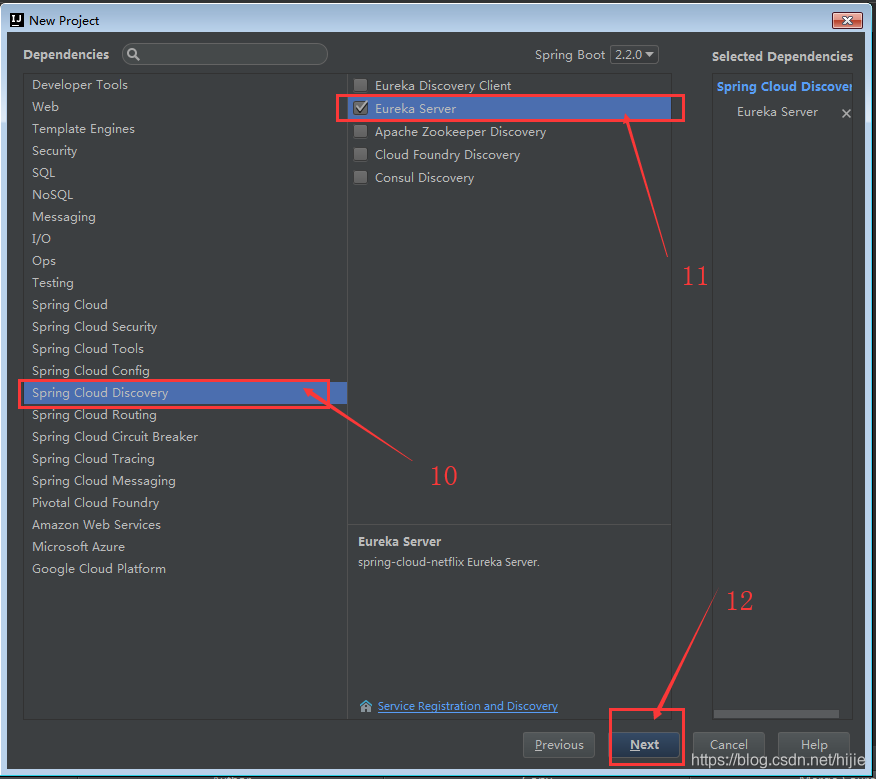Choose the Microsoft Azure category

point(185,547)
